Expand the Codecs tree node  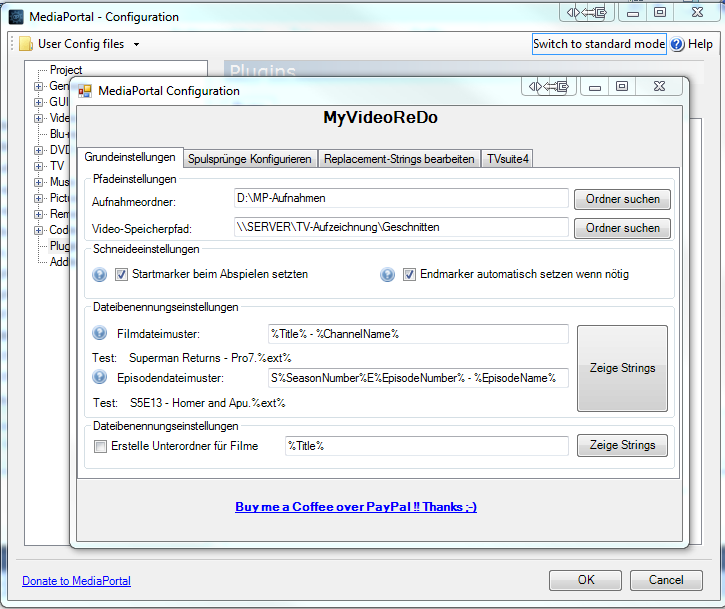39,230
